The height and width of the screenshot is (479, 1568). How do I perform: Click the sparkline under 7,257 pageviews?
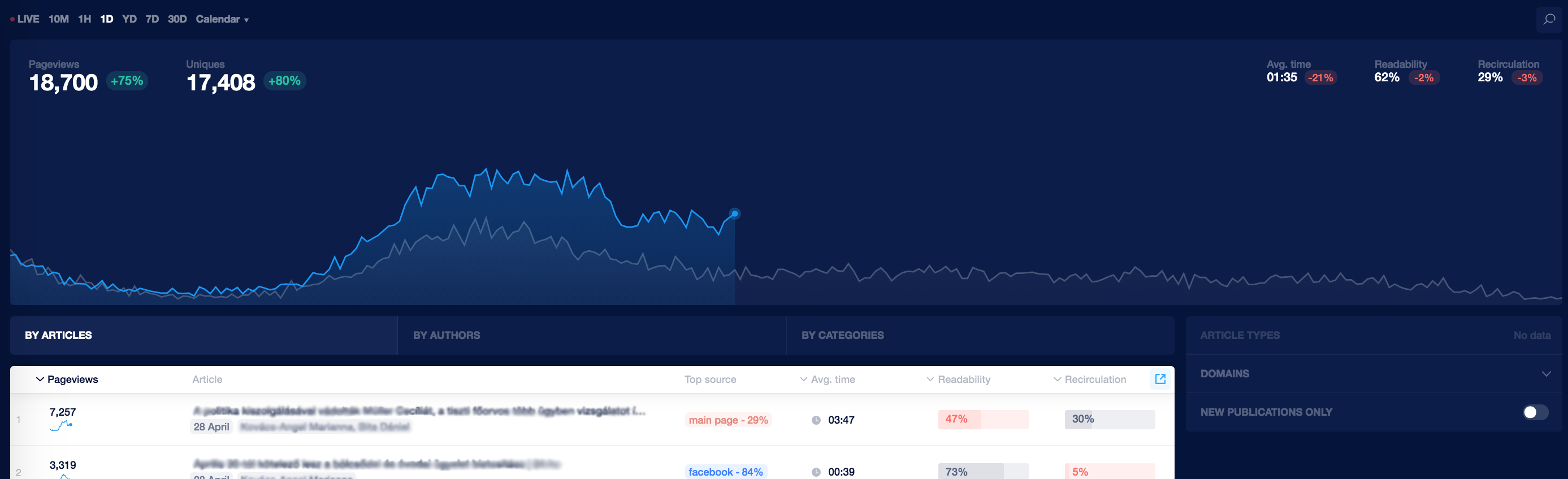tap(61, 425)
